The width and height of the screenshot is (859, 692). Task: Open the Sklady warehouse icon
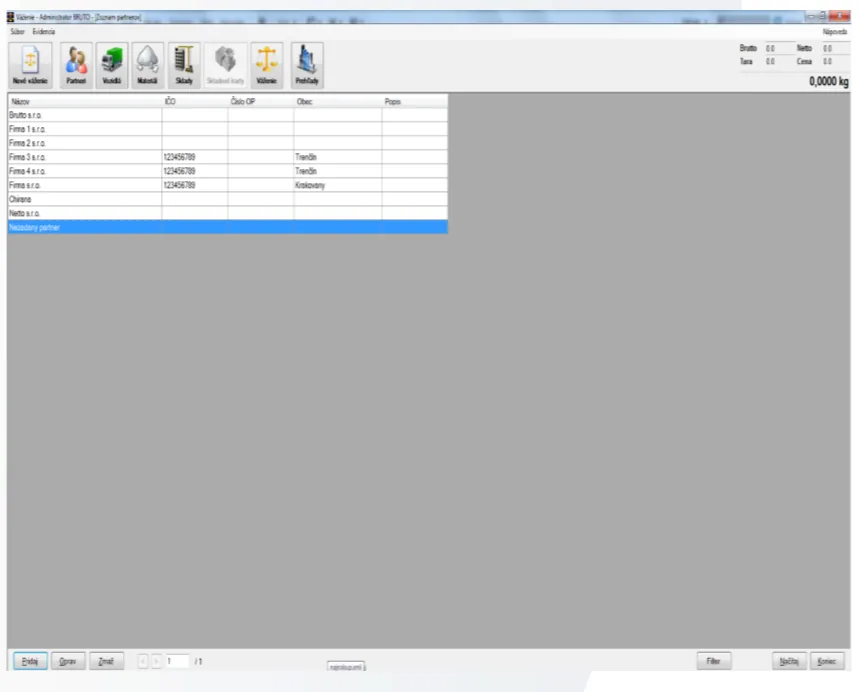(x=184, y=65)
